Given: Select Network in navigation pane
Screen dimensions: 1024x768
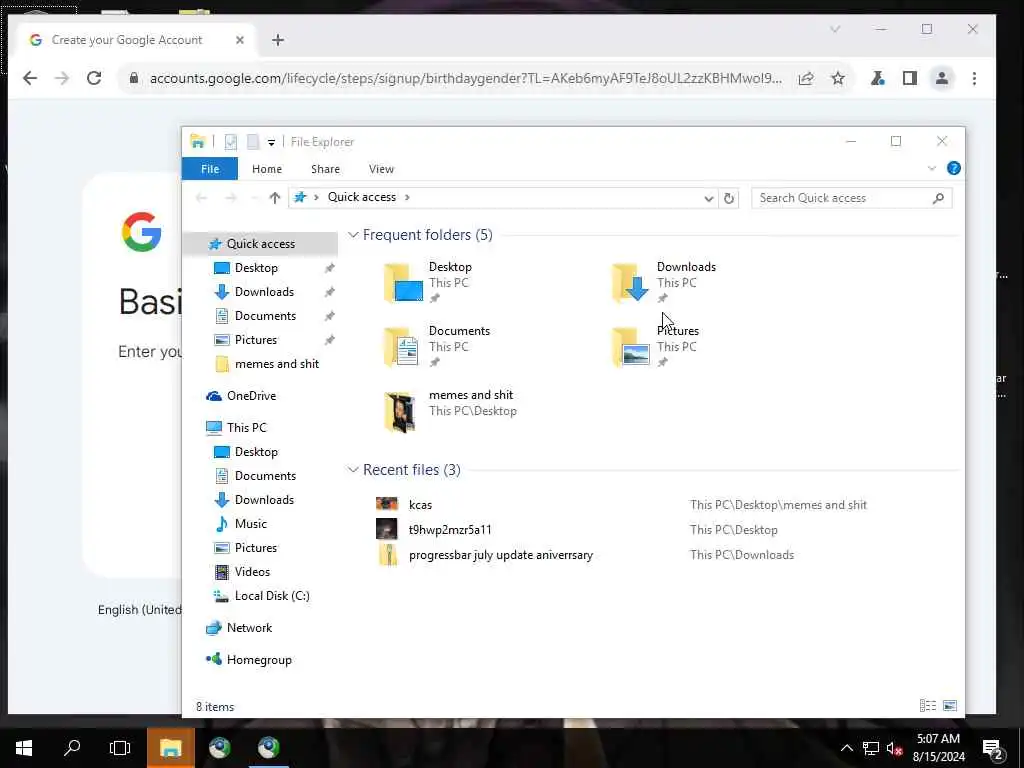Looking at the screenshot, I should tap(249, 628).
